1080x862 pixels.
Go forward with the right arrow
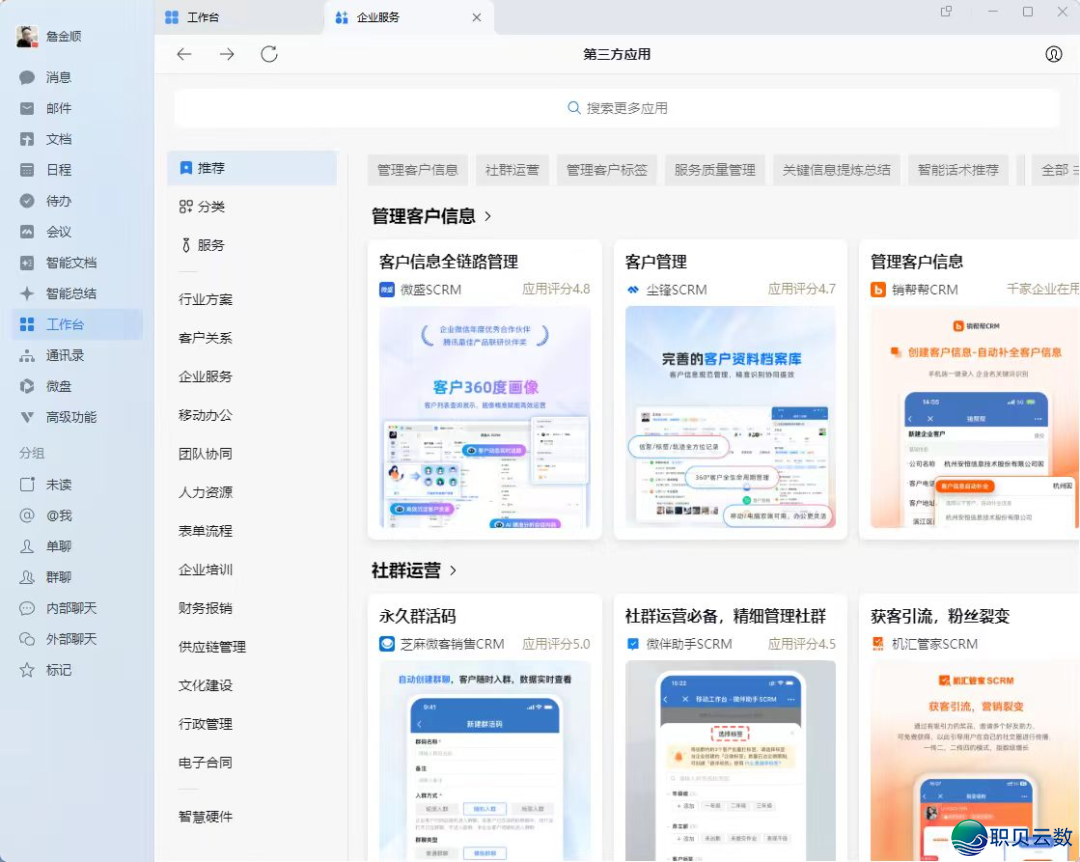pos(227,54)
